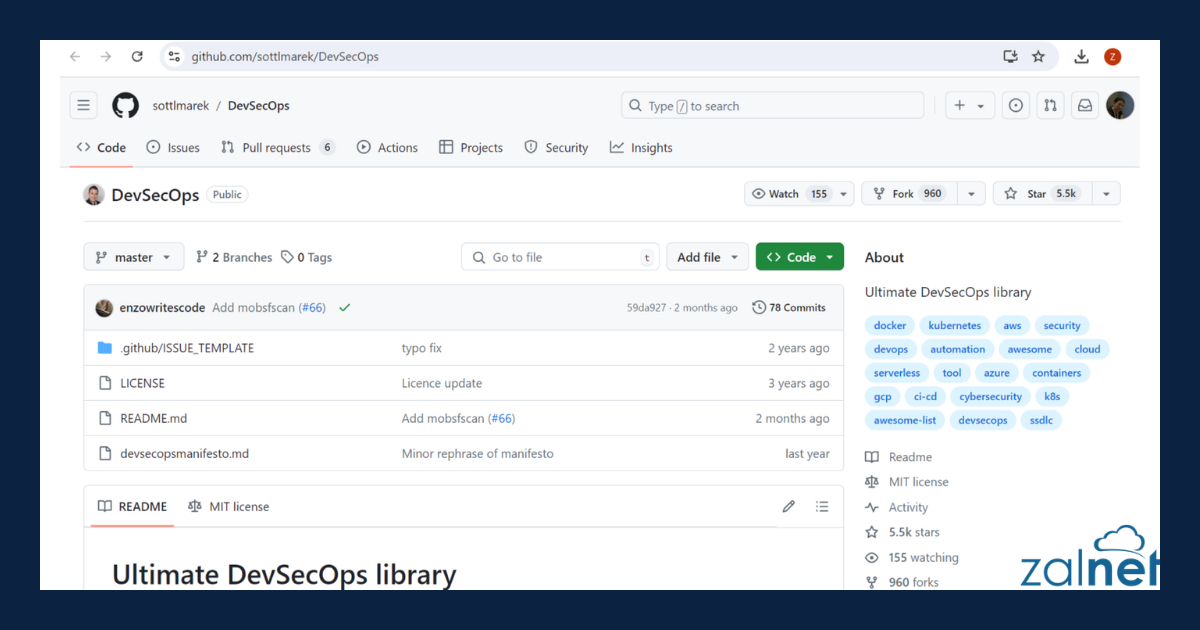The height and width of the screenshot is (630, 1200).
Task: Open the .github/ISSUE_TEMPLATE folder
Action: click(x=187, y=348)
